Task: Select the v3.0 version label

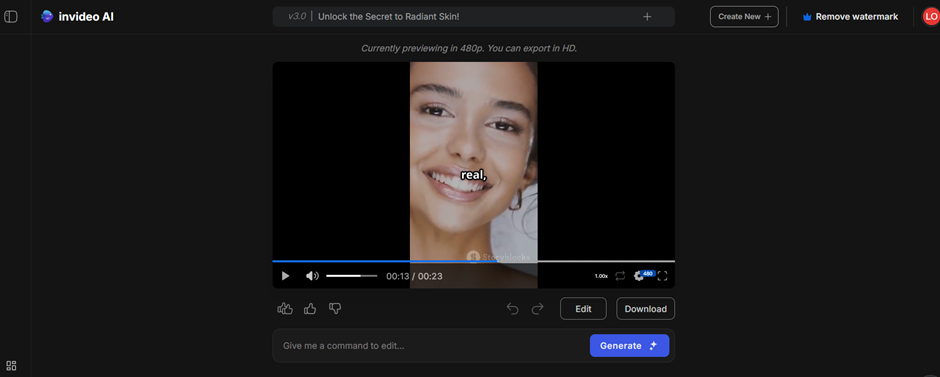Action: point(297,17)
